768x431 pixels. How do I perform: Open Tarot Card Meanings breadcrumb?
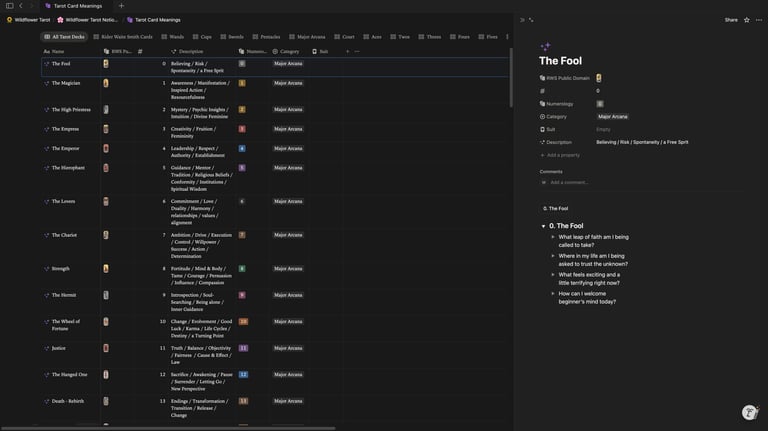tap(154, 20)
